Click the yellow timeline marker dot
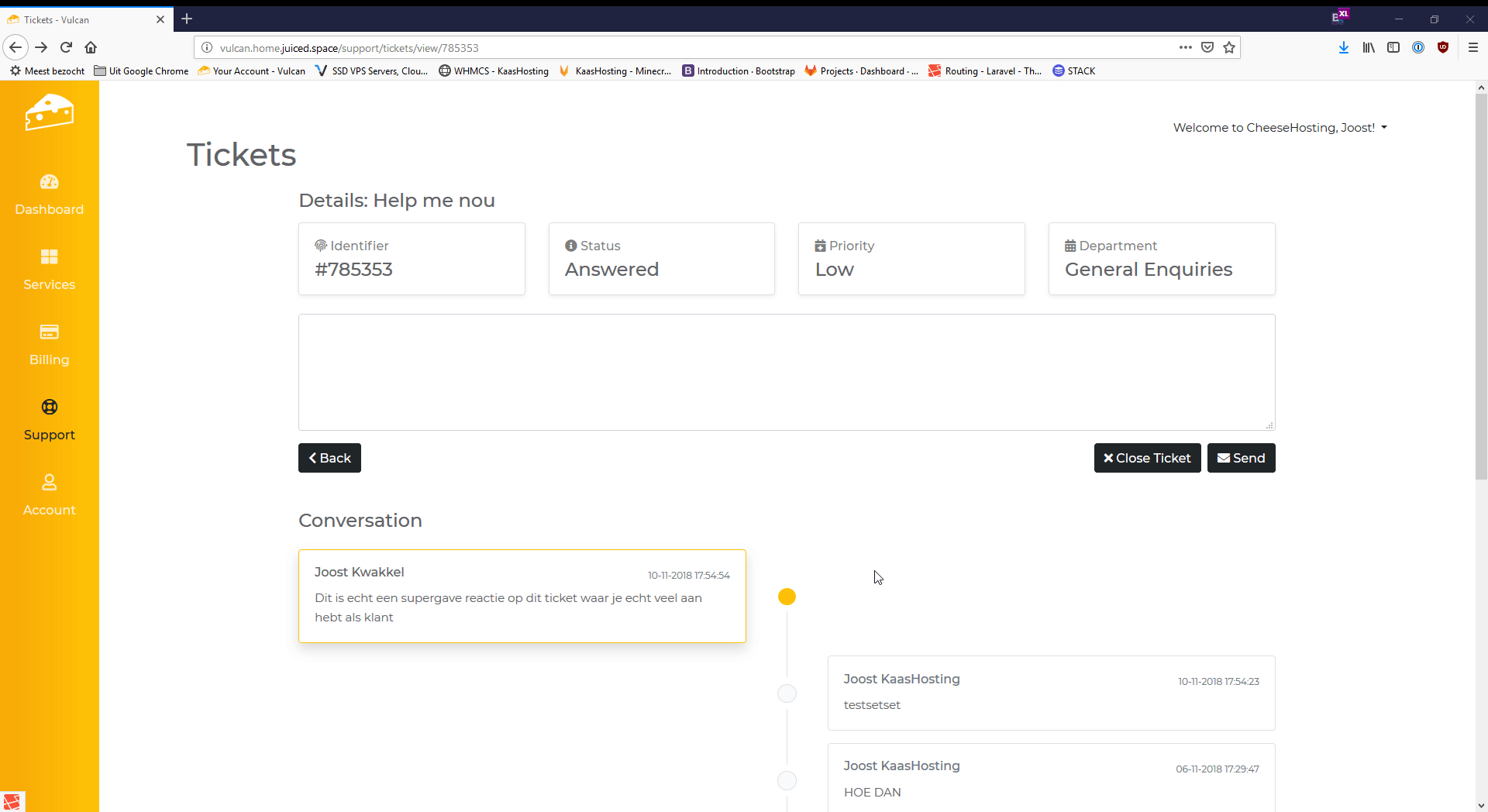Screen dimensions: 1488x812 787,597
